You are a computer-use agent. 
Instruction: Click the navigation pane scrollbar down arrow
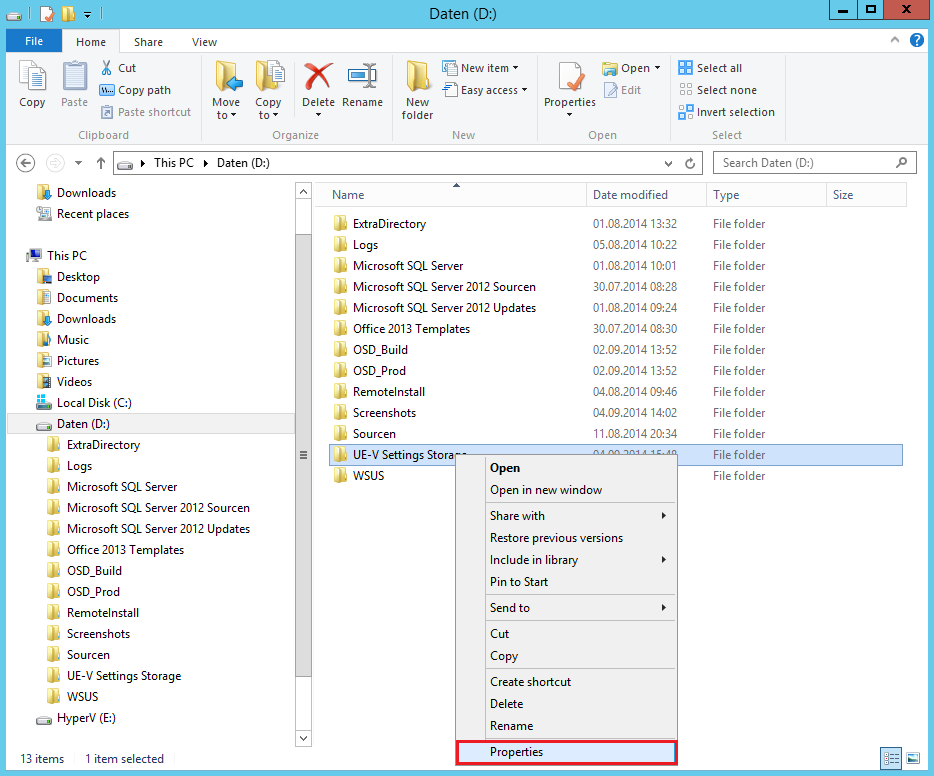[303, 738]
